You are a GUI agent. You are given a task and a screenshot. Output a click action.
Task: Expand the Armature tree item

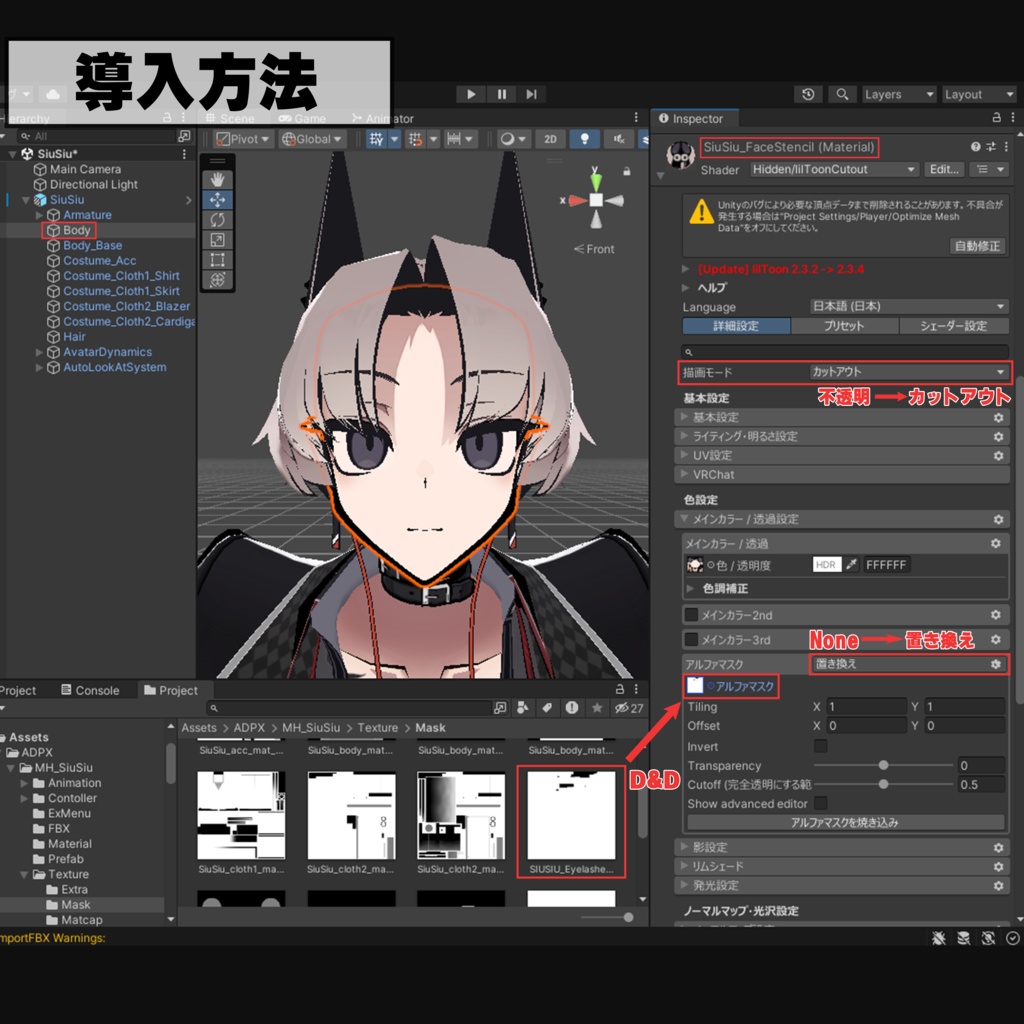click(39, 215)
